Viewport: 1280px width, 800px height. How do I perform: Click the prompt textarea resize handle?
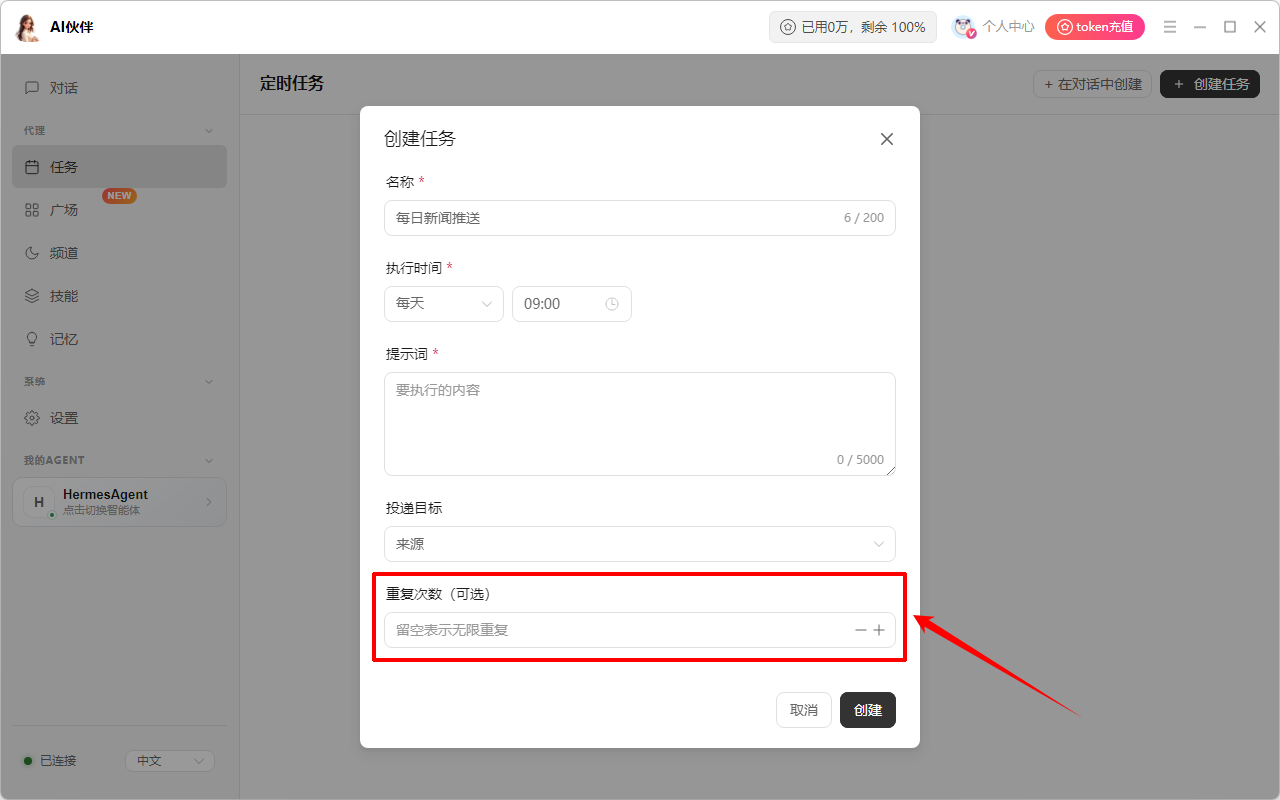click(x=889, y=469)
